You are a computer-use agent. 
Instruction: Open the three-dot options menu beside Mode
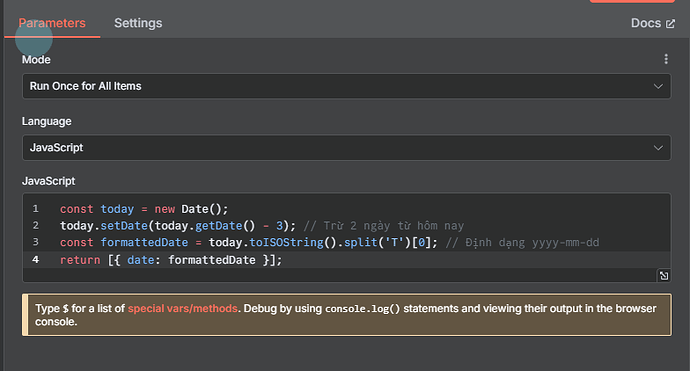click(666, 59)
